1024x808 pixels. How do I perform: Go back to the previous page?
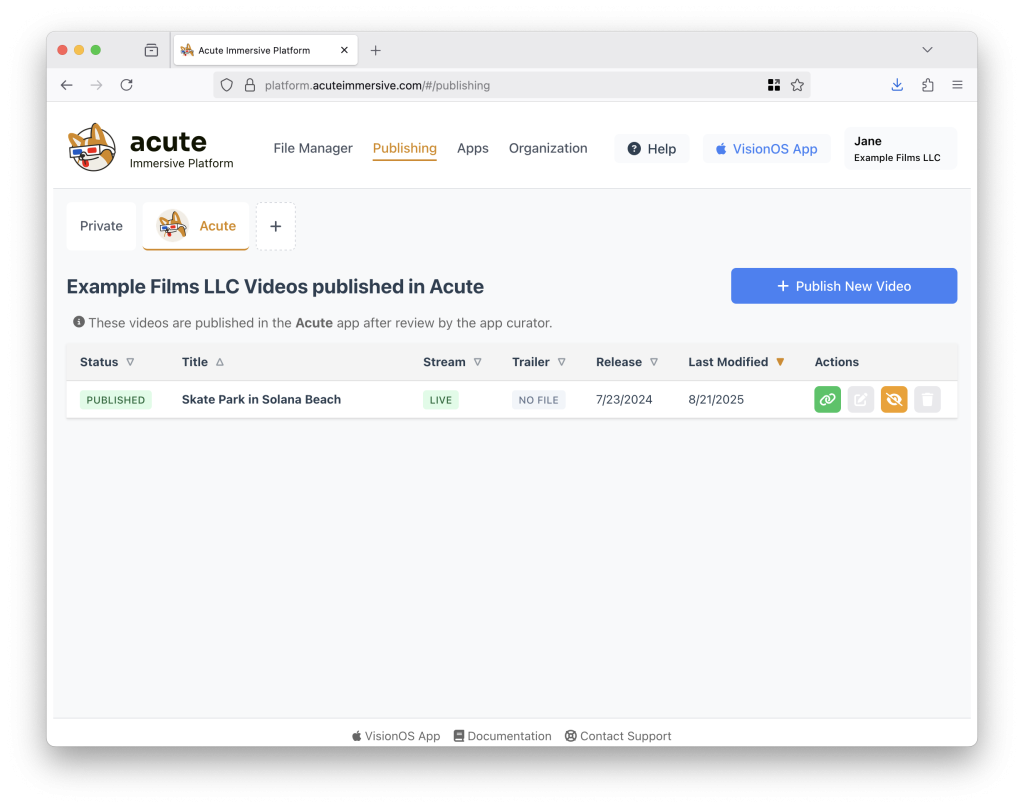(x=67, y=85)
